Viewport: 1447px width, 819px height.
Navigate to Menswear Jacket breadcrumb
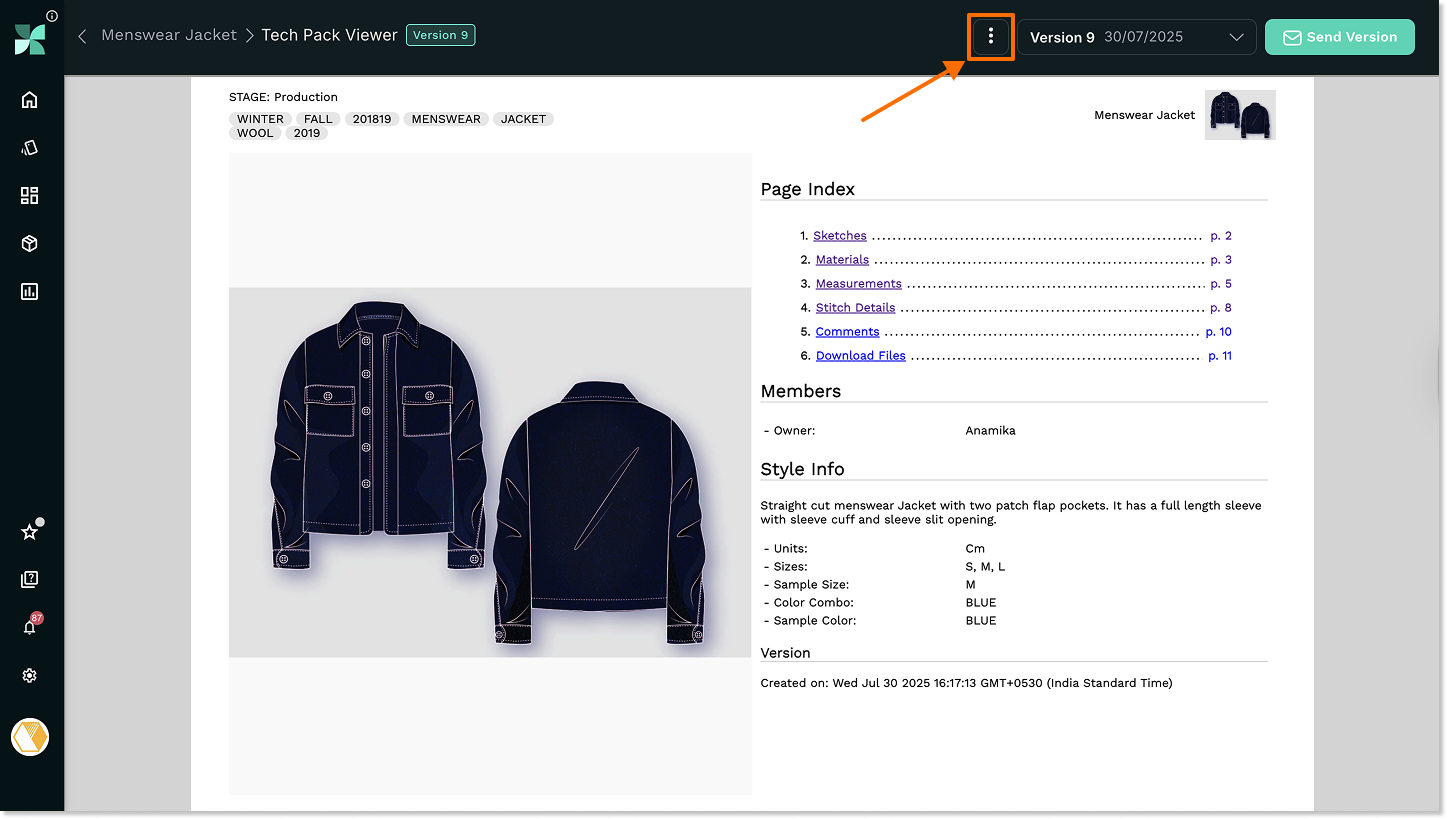click(x=169, y=35)
